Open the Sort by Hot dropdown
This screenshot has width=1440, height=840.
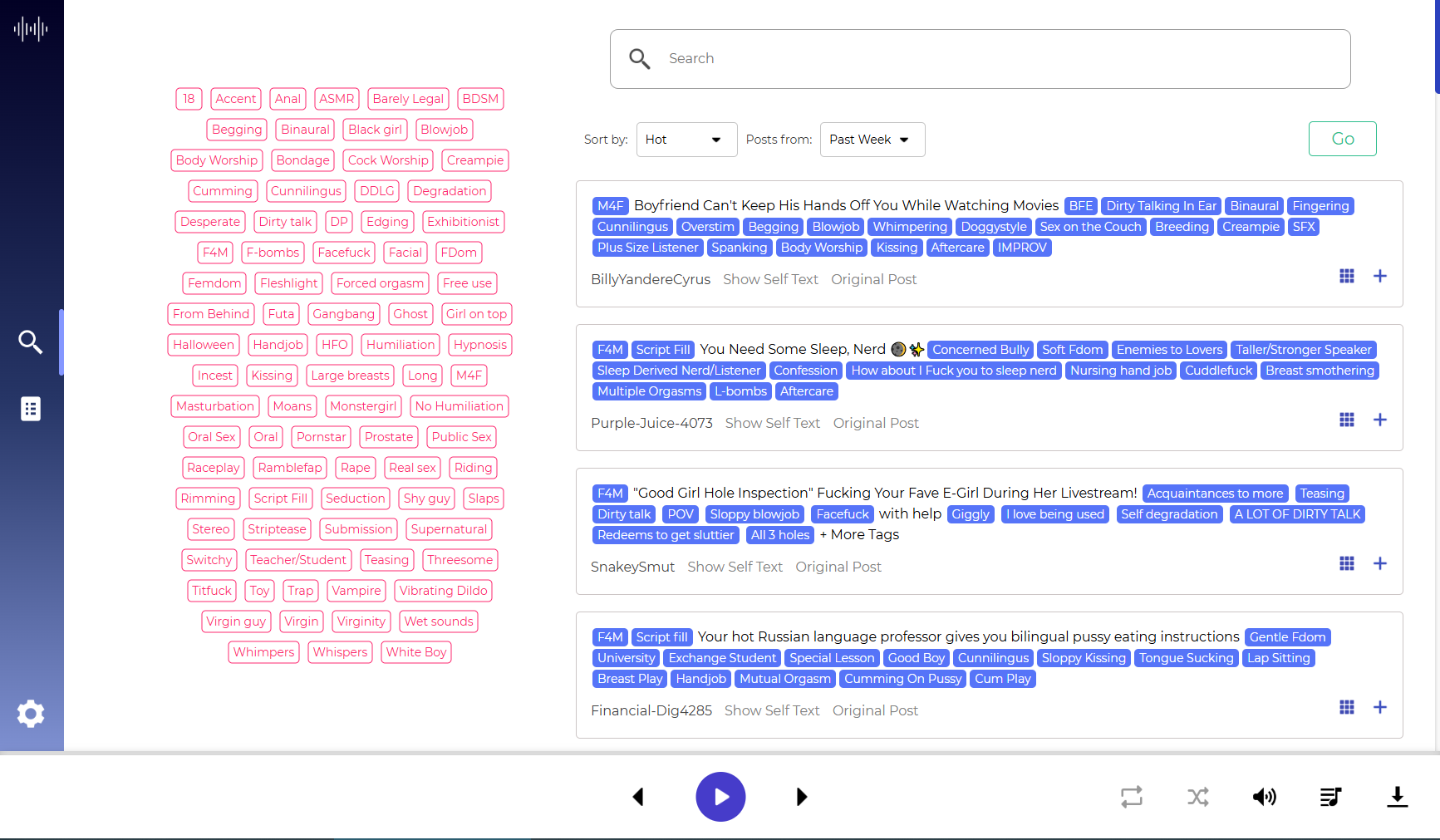point(686,140)
